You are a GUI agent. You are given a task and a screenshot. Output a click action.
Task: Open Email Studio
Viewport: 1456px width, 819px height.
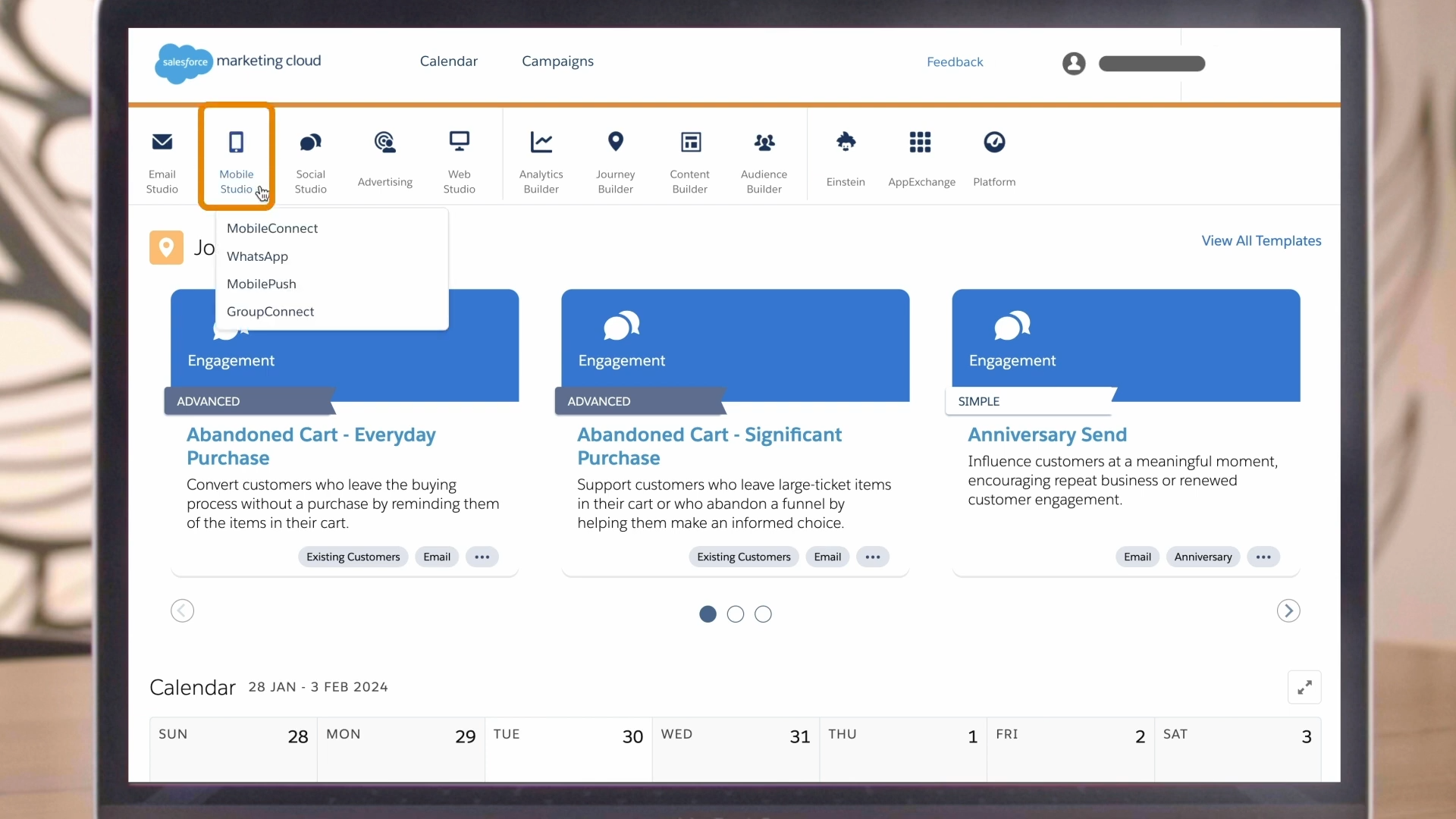pyautogui.click(x=162, y=162)
